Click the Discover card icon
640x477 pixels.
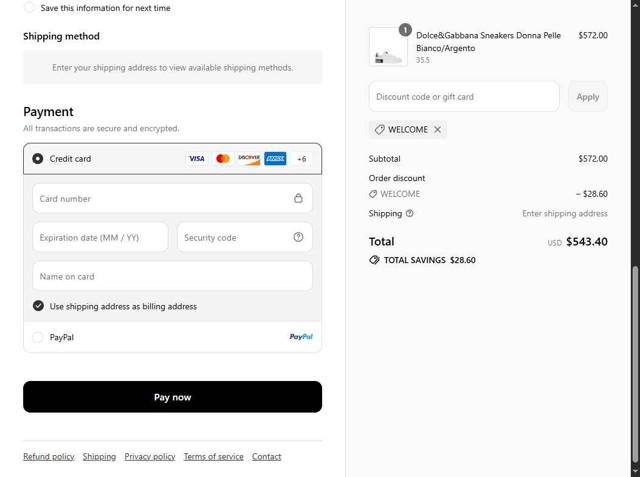pyautogui.click(x=249, y=159)
